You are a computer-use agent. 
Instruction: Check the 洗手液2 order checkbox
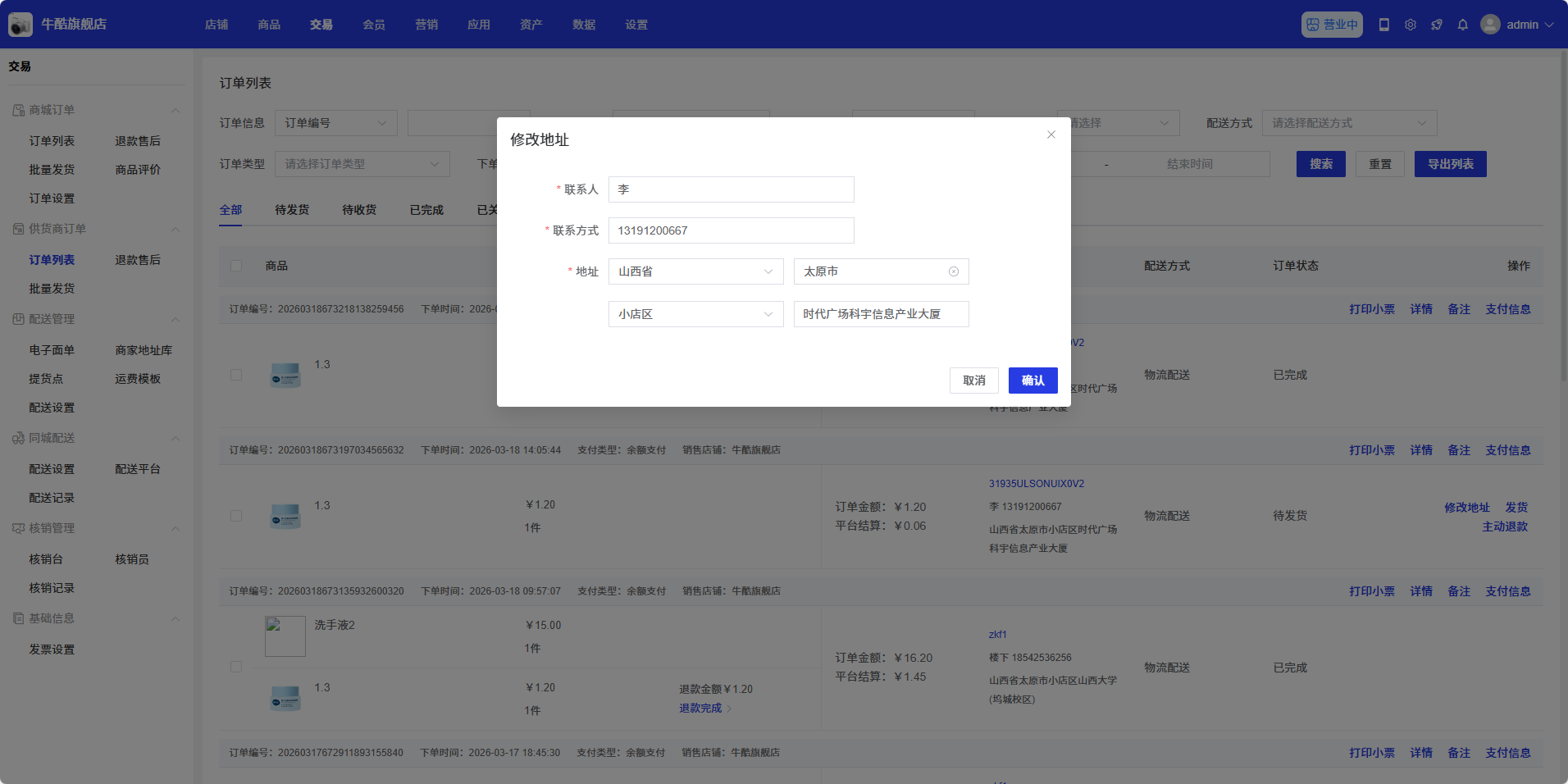click(236, 667)
